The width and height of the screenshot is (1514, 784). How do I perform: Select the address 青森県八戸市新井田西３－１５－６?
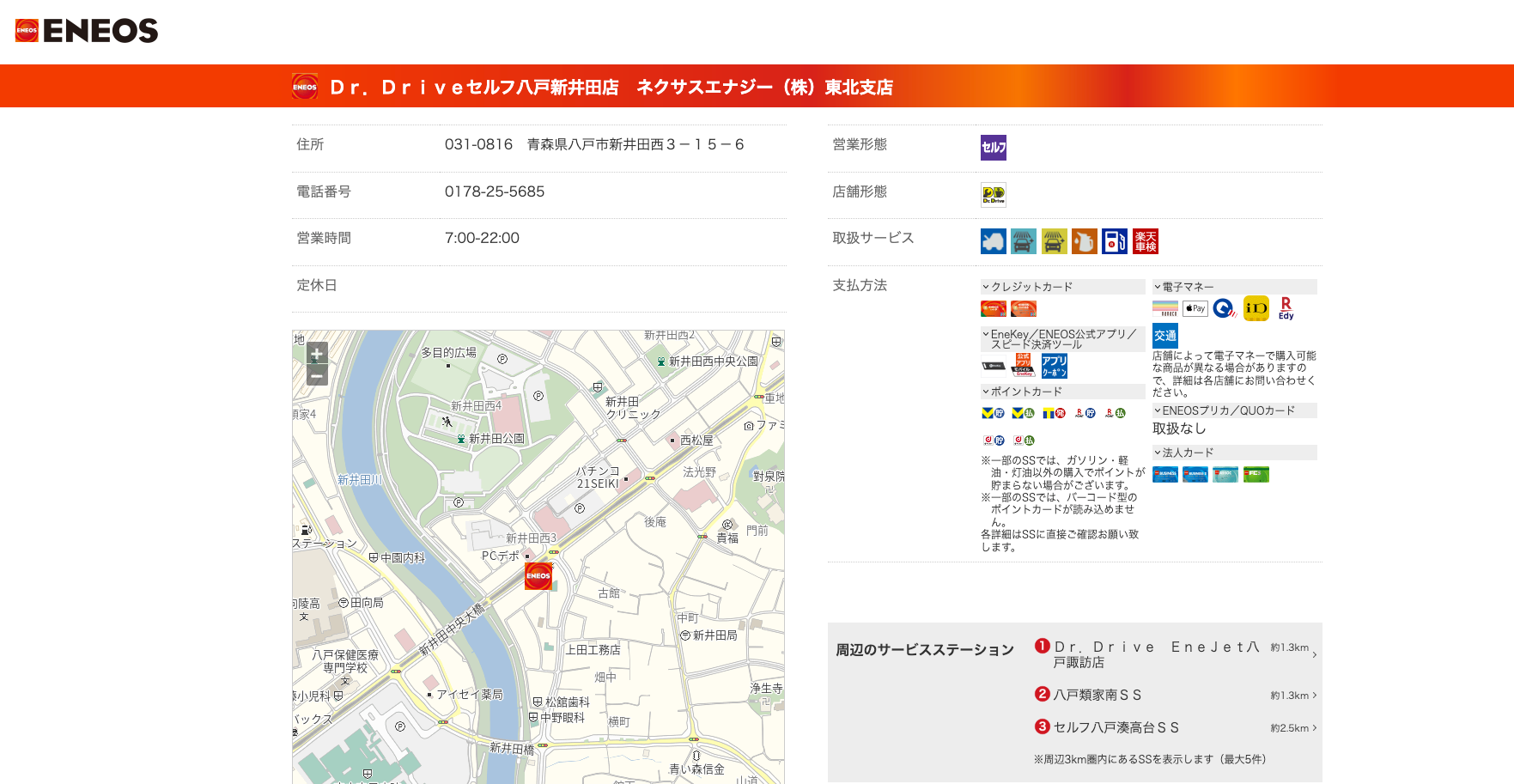(635, 144)
